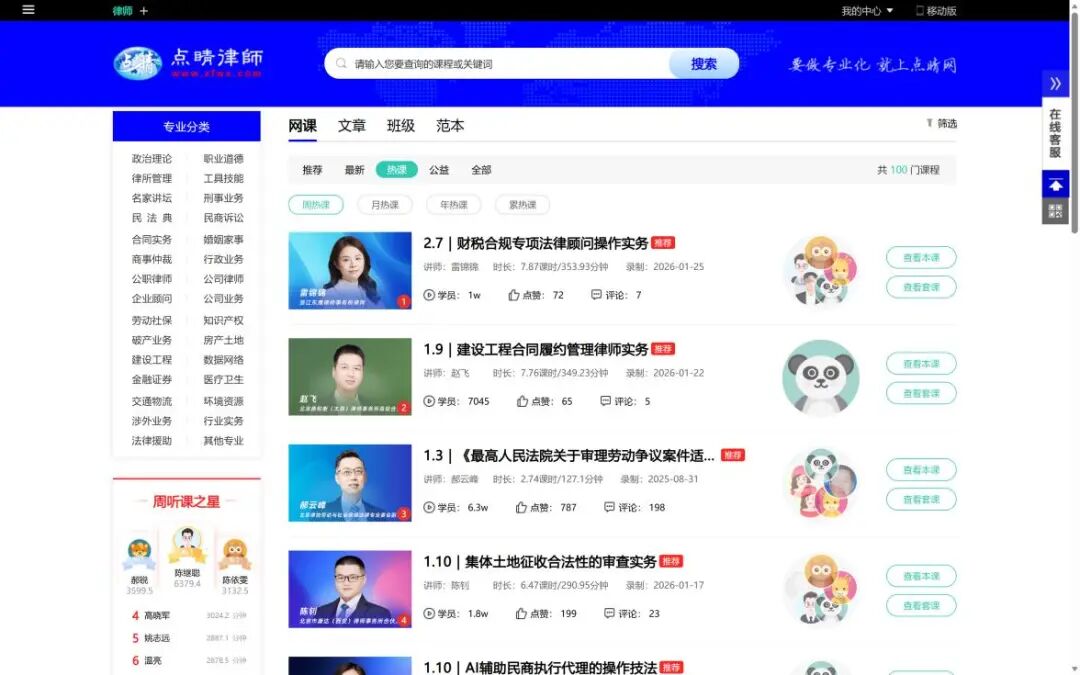1080x675 pixels.
Task: Select the 月热课 option
Action: click(386, 204)
